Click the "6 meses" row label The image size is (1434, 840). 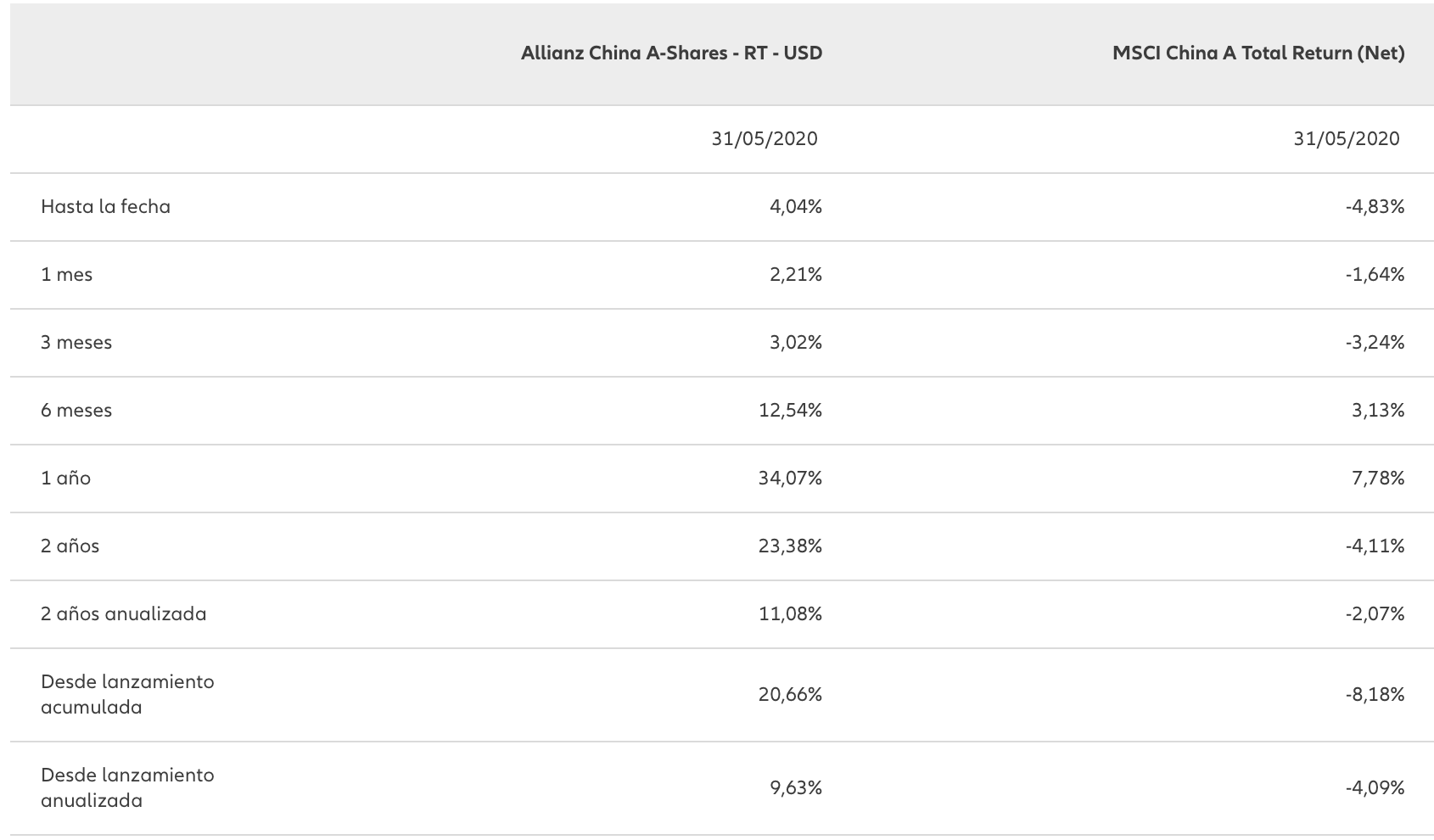76,411
